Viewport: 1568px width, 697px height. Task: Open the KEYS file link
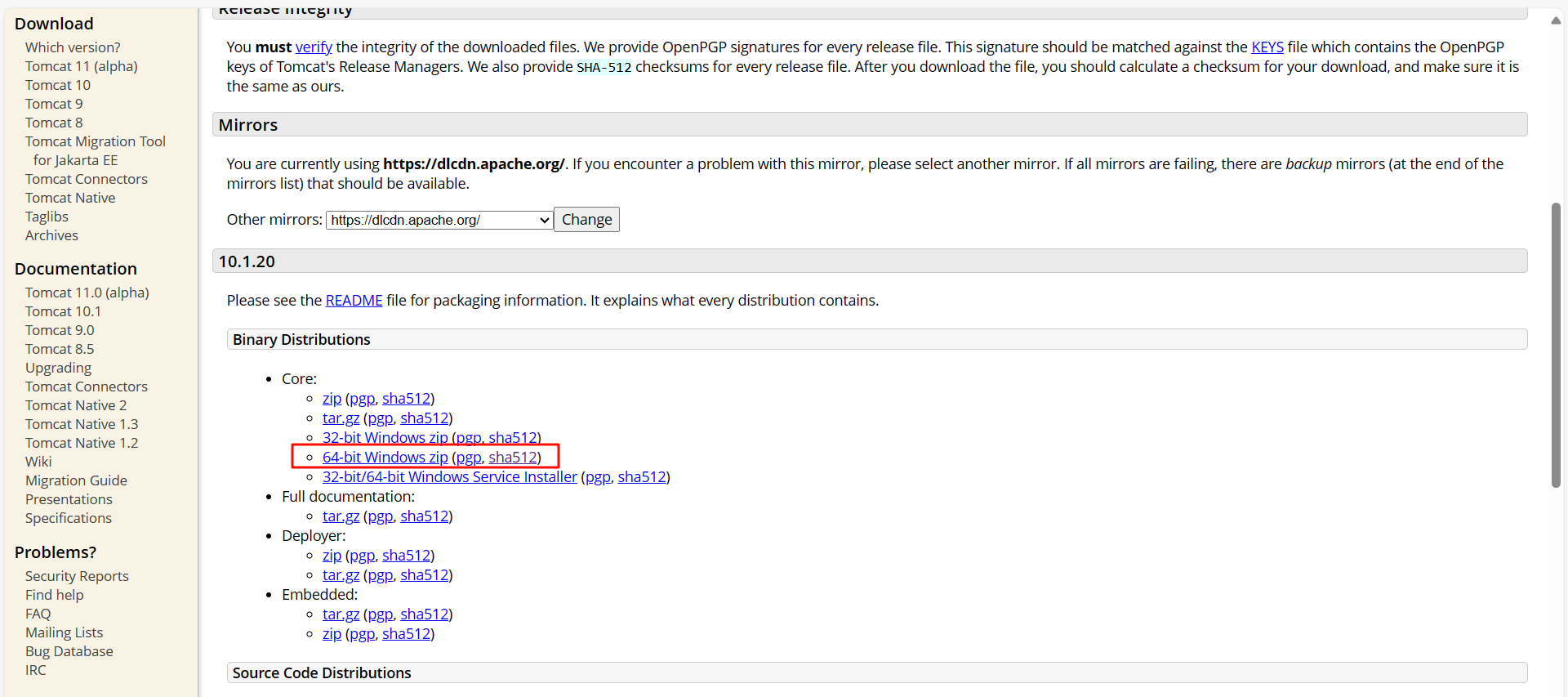(x=1267, y=47)
